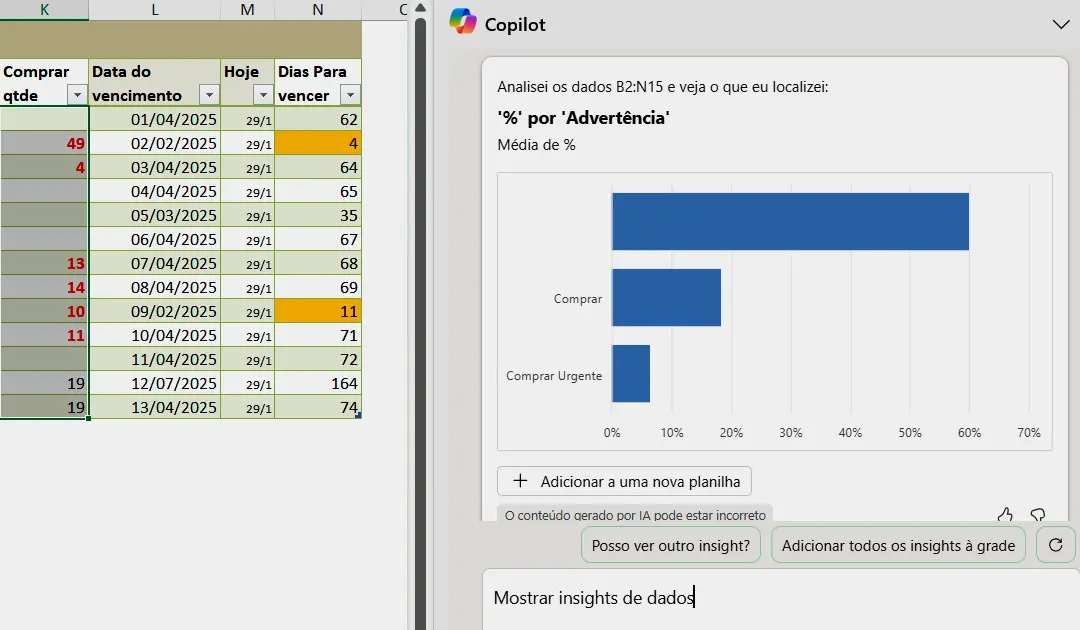Click the Copilot prompt text input field

(780, 598)
